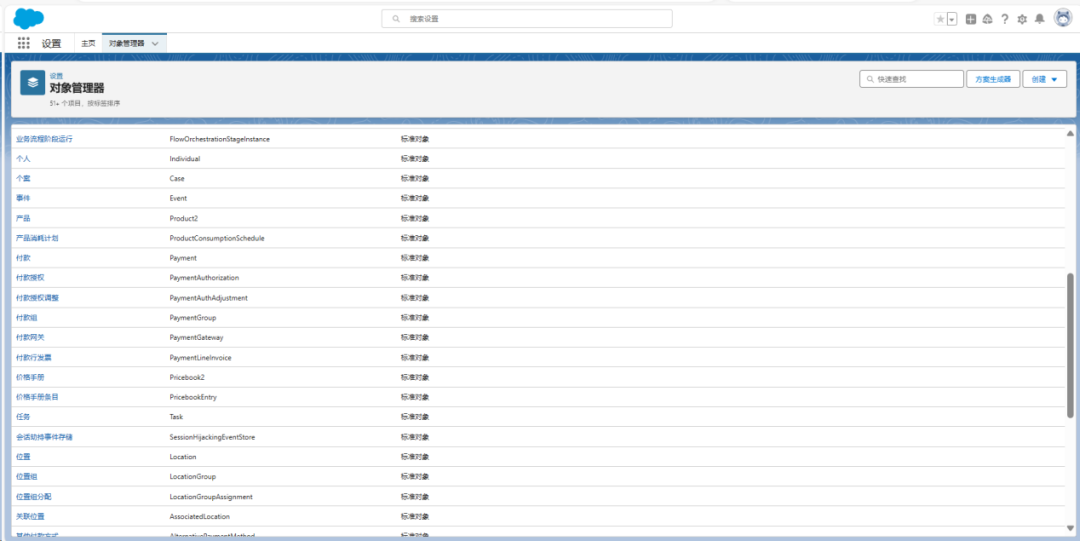This screenshot has height=541, width=1080.
Task: Open the global actions plus icon
Action: coord(970,19)
